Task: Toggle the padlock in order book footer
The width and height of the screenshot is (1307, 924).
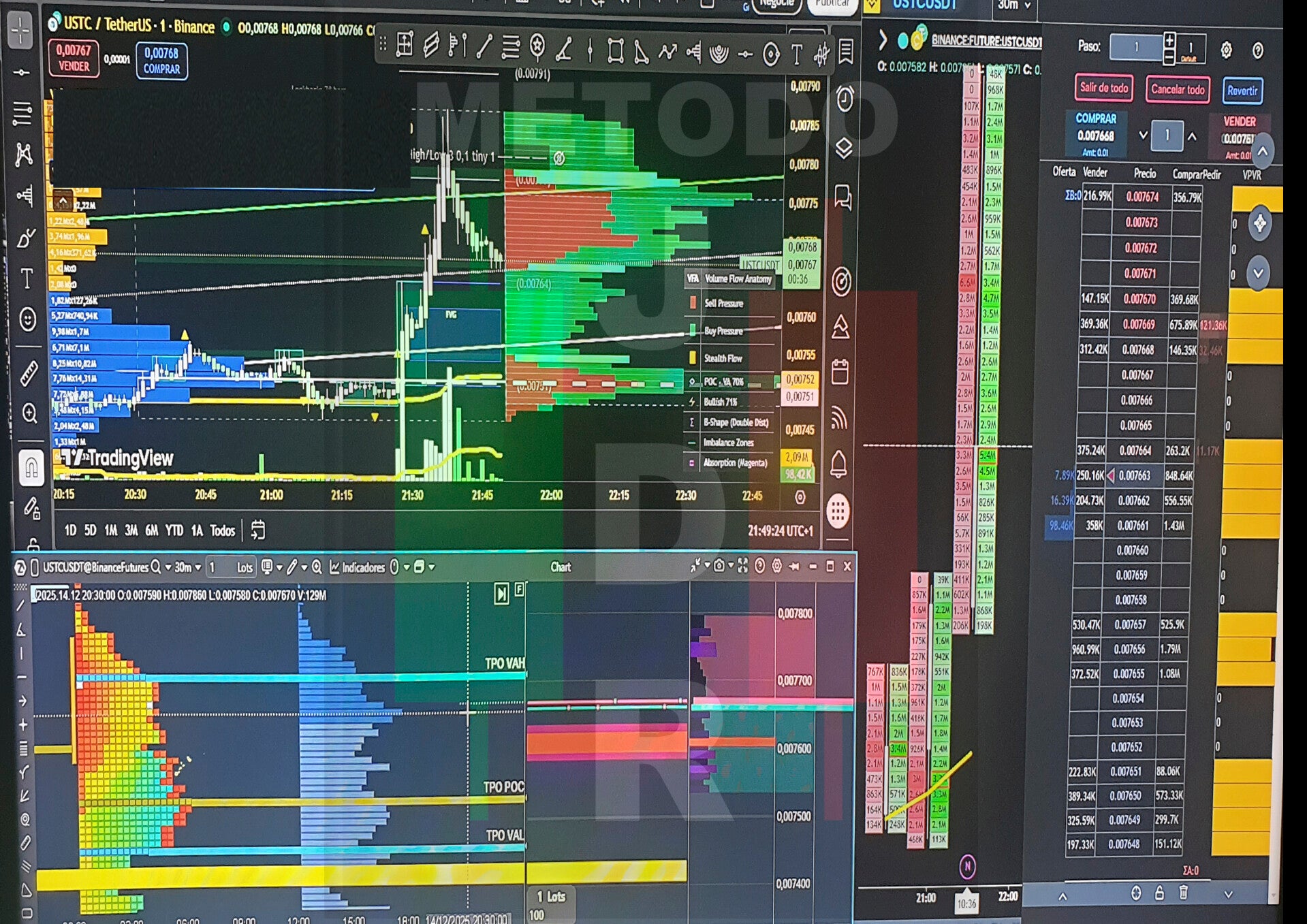Action: click(1159, 893)
